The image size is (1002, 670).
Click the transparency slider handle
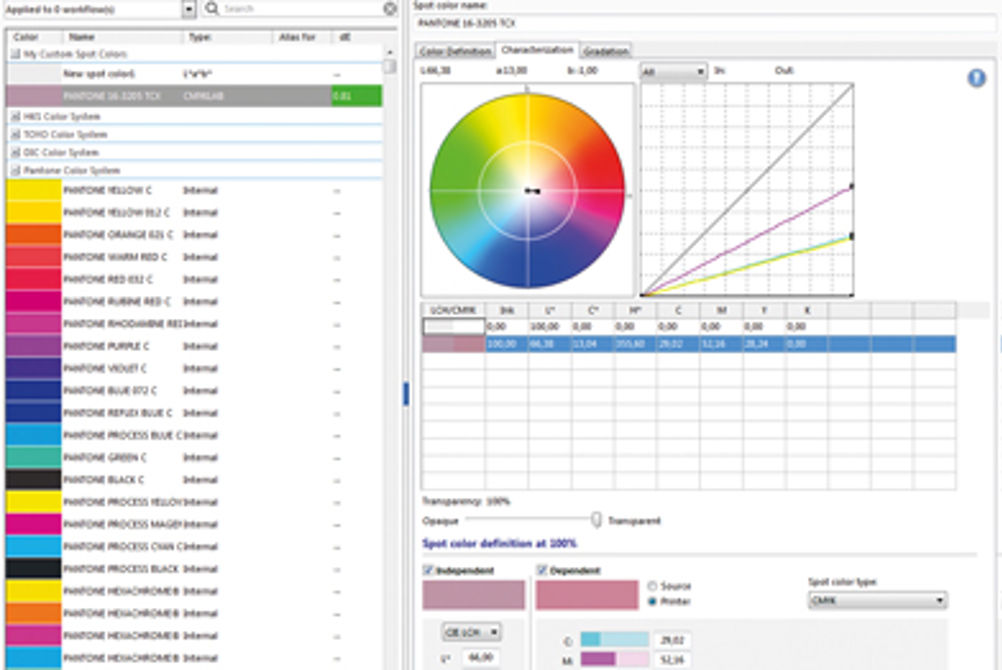596,520
